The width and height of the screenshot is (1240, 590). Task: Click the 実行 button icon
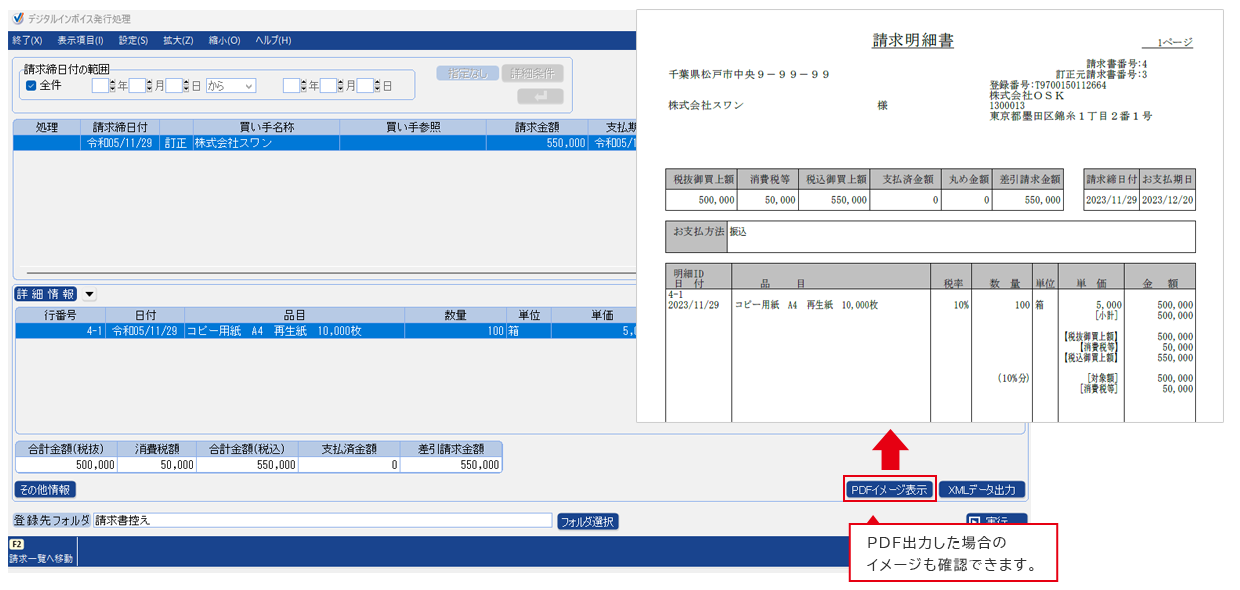click(976, 521)
